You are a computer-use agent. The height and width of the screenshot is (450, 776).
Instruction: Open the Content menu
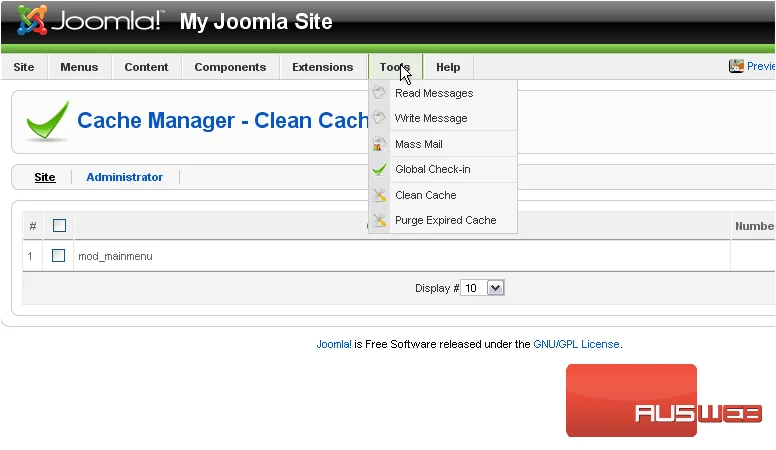(146, 67)
